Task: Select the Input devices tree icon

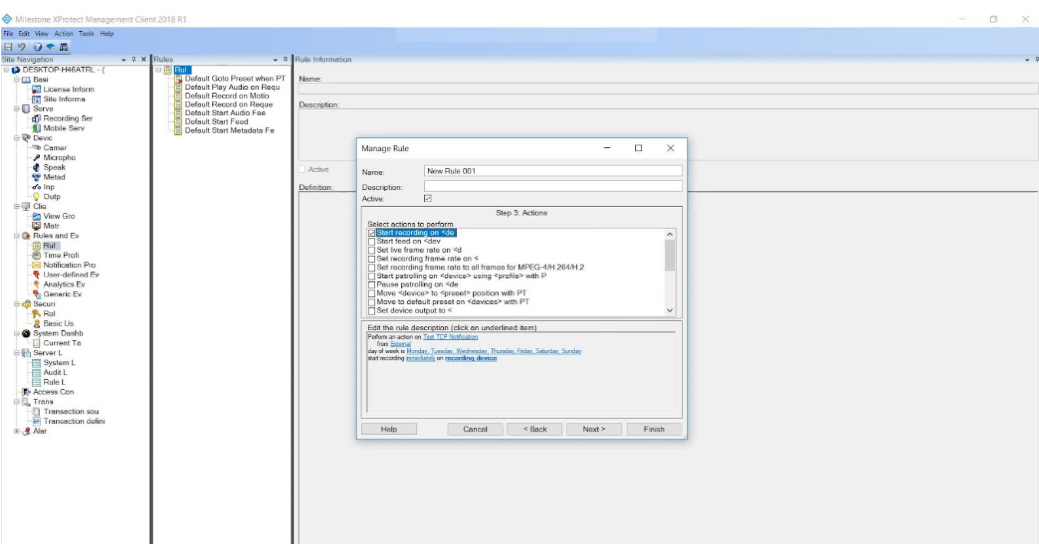Action: point(36,187)
